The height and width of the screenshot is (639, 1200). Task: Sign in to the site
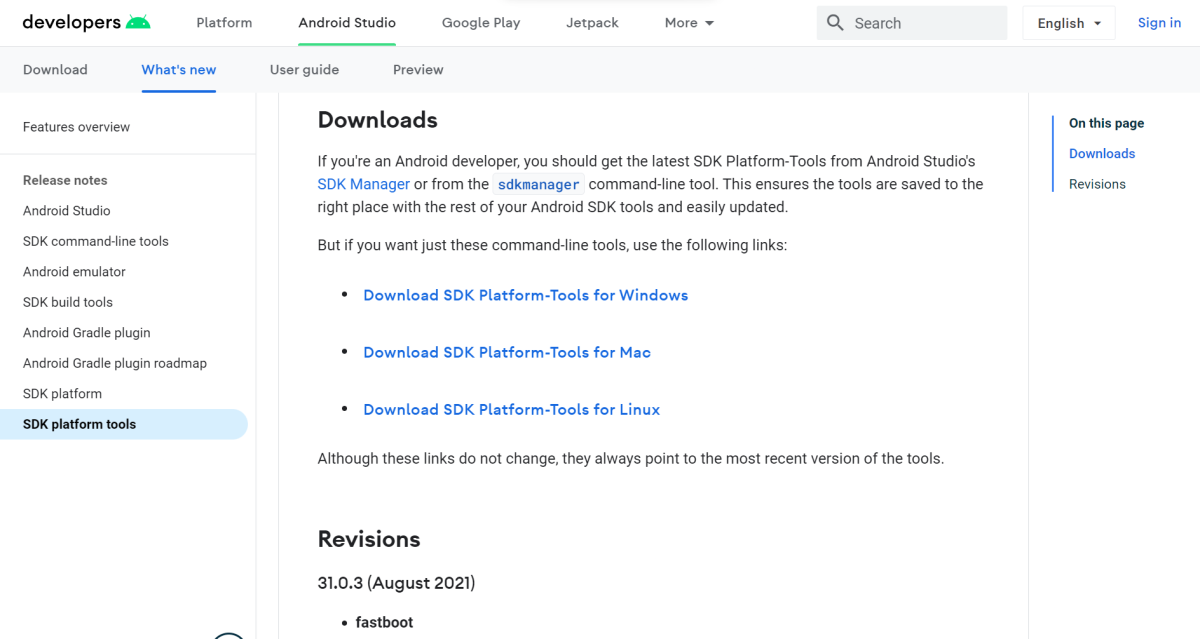1159,22
